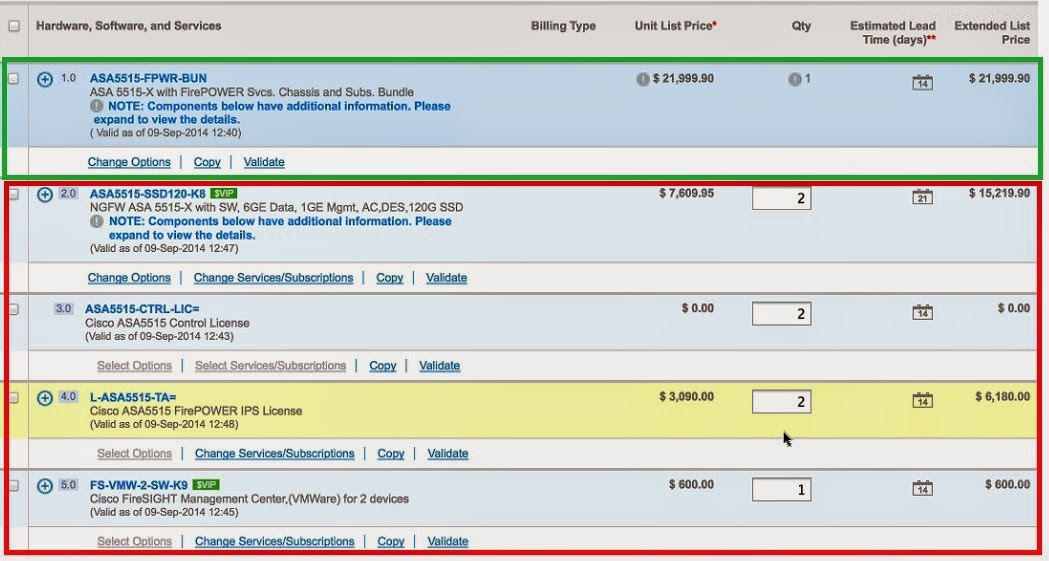Click the $ 15,219.90 extended price
The width and height of the screenshot is (1049, 561).
coord(999,193)
